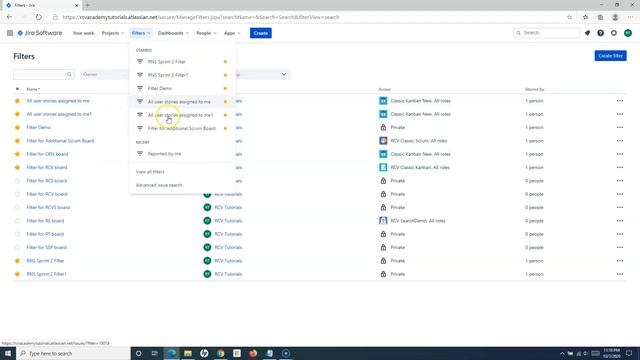Click the Jira Software logo
640x360 pixels.
(40, 33)
